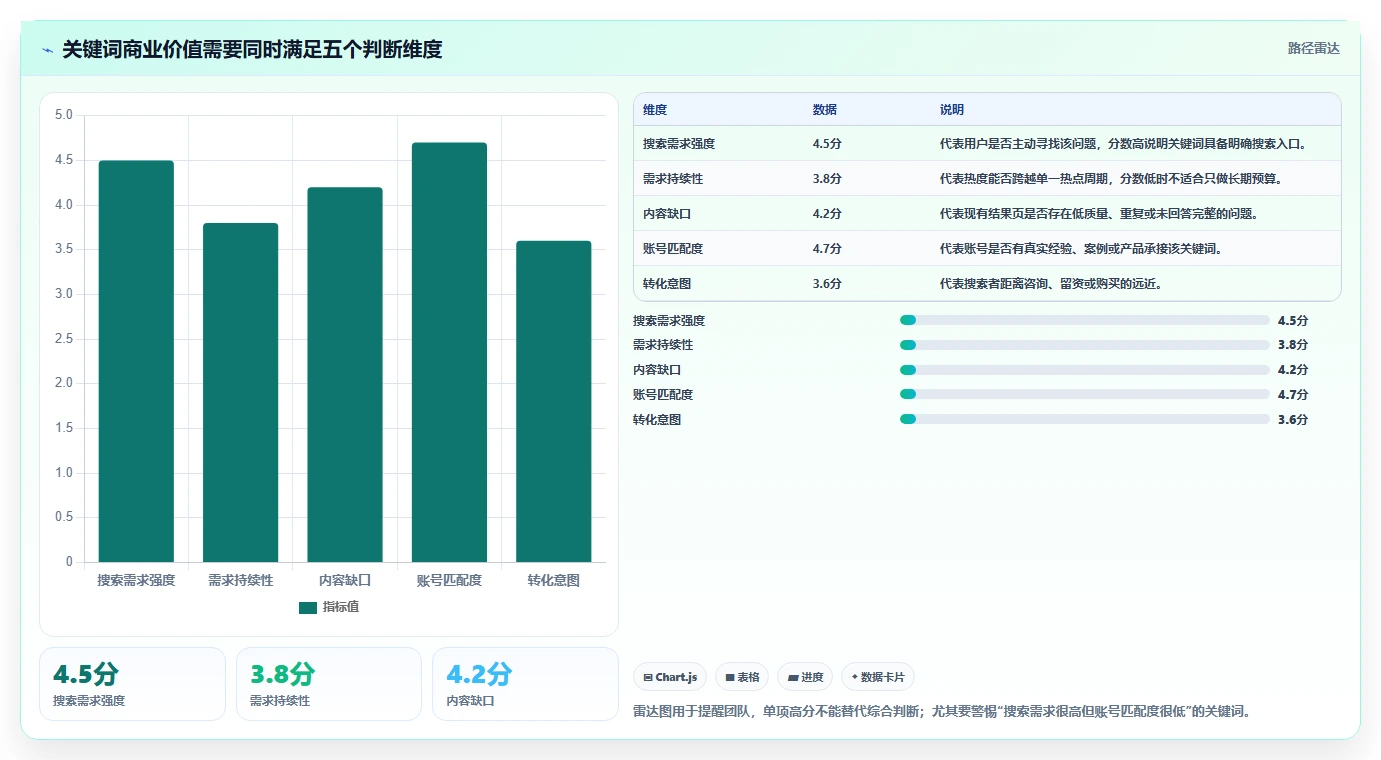Toggle the 指标值 legend entry
Image resolution: width=1381 pixels, height=760 pixels.
[329, 607]
